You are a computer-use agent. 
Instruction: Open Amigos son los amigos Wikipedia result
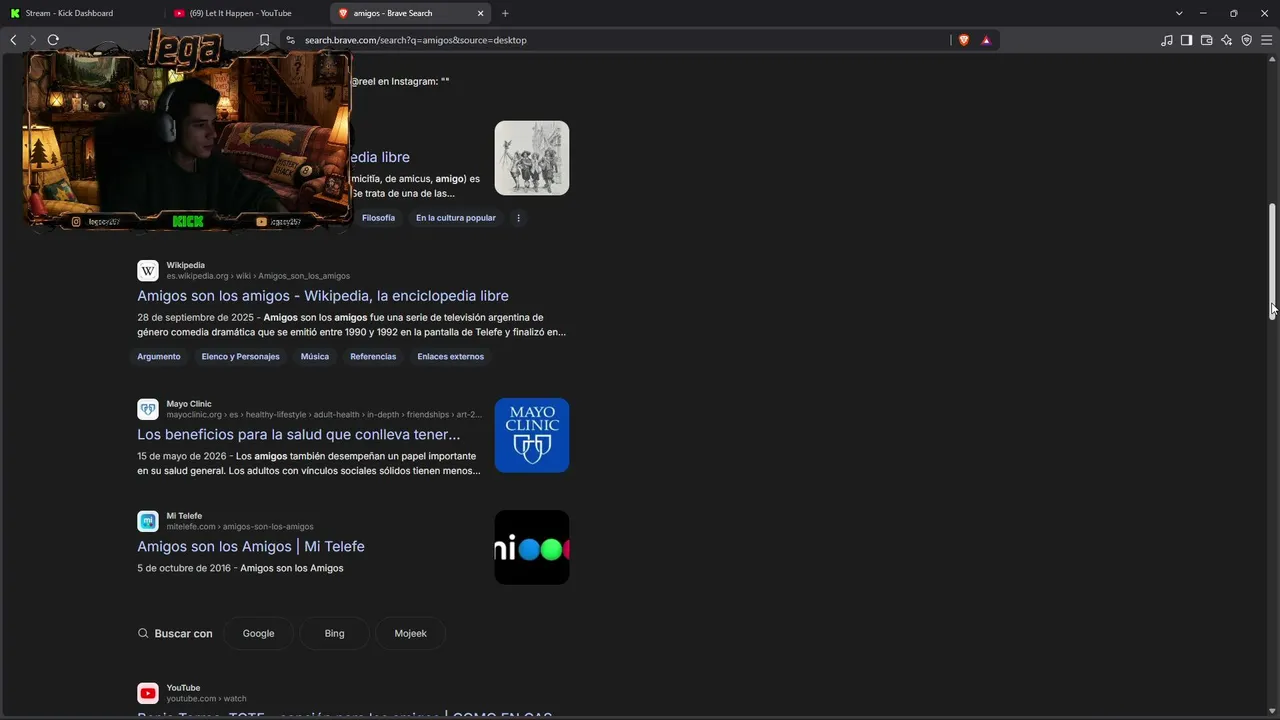pos(323,296)
